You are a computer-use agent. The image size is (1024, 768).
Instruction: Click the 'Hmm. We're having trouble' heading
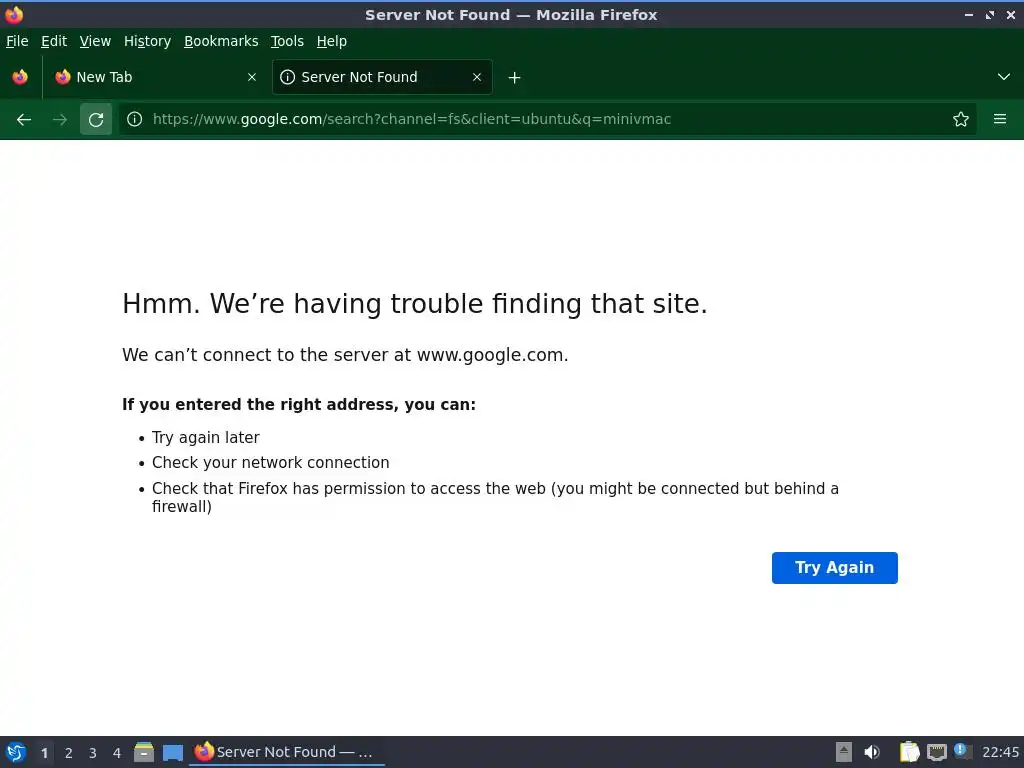(x=415, y=304)
